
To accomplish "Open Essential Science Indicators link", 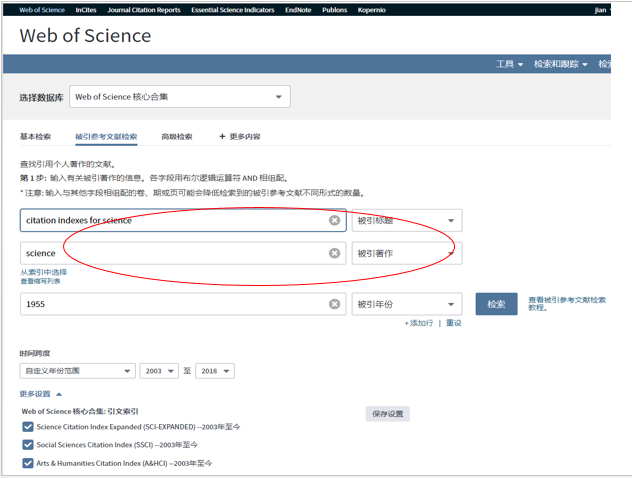I will click(233, 10).
